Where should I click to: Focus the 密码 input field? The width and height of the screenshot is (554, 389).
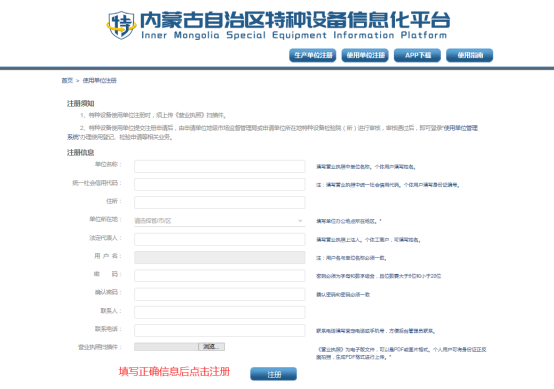(220, 276)
